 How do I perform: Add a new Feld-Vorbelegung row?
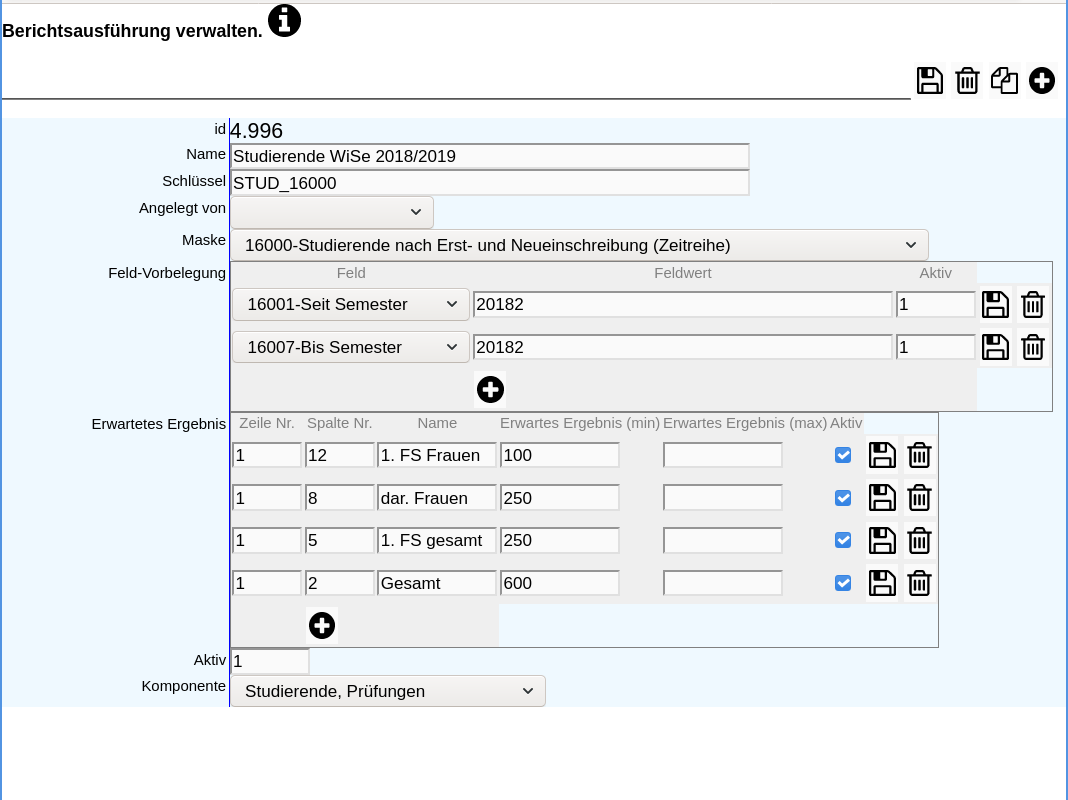coord(490,389)
